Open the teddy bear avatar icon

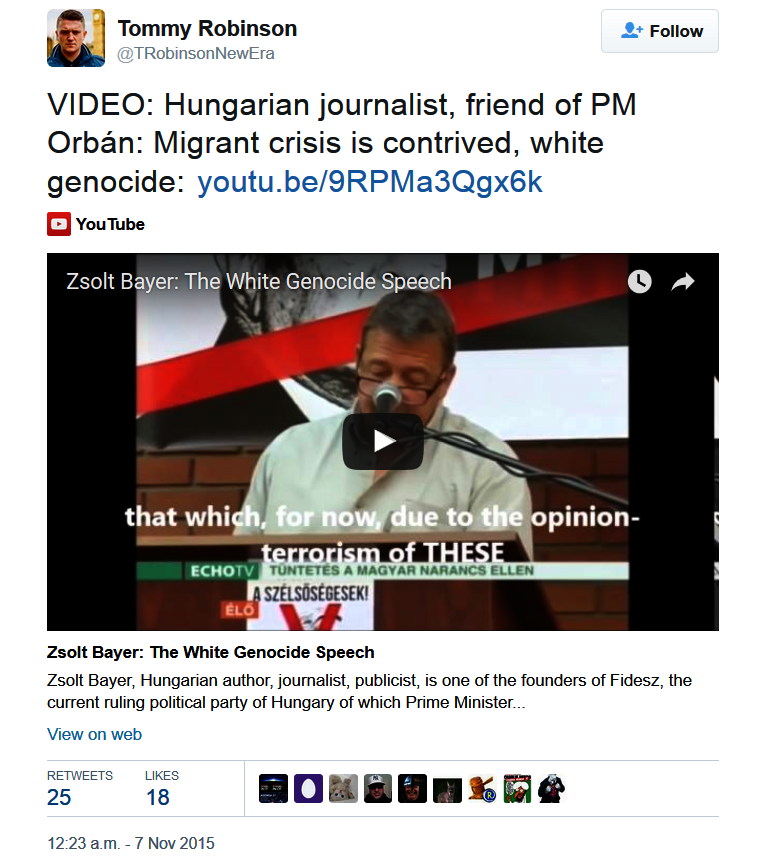343,788
